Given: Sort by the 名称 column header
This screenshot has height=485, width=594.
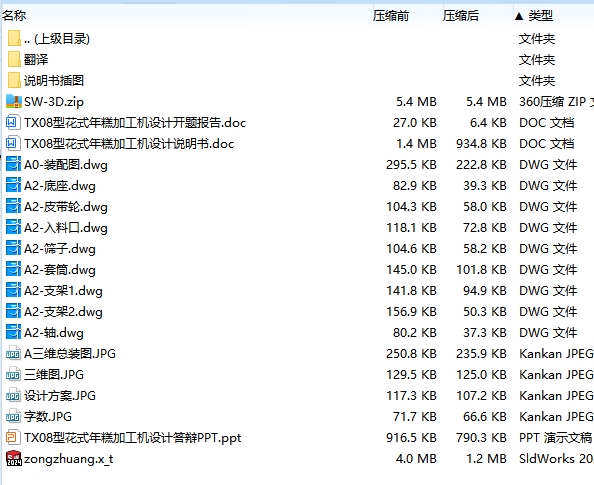Looking at the screenshot, I should 14,16.
